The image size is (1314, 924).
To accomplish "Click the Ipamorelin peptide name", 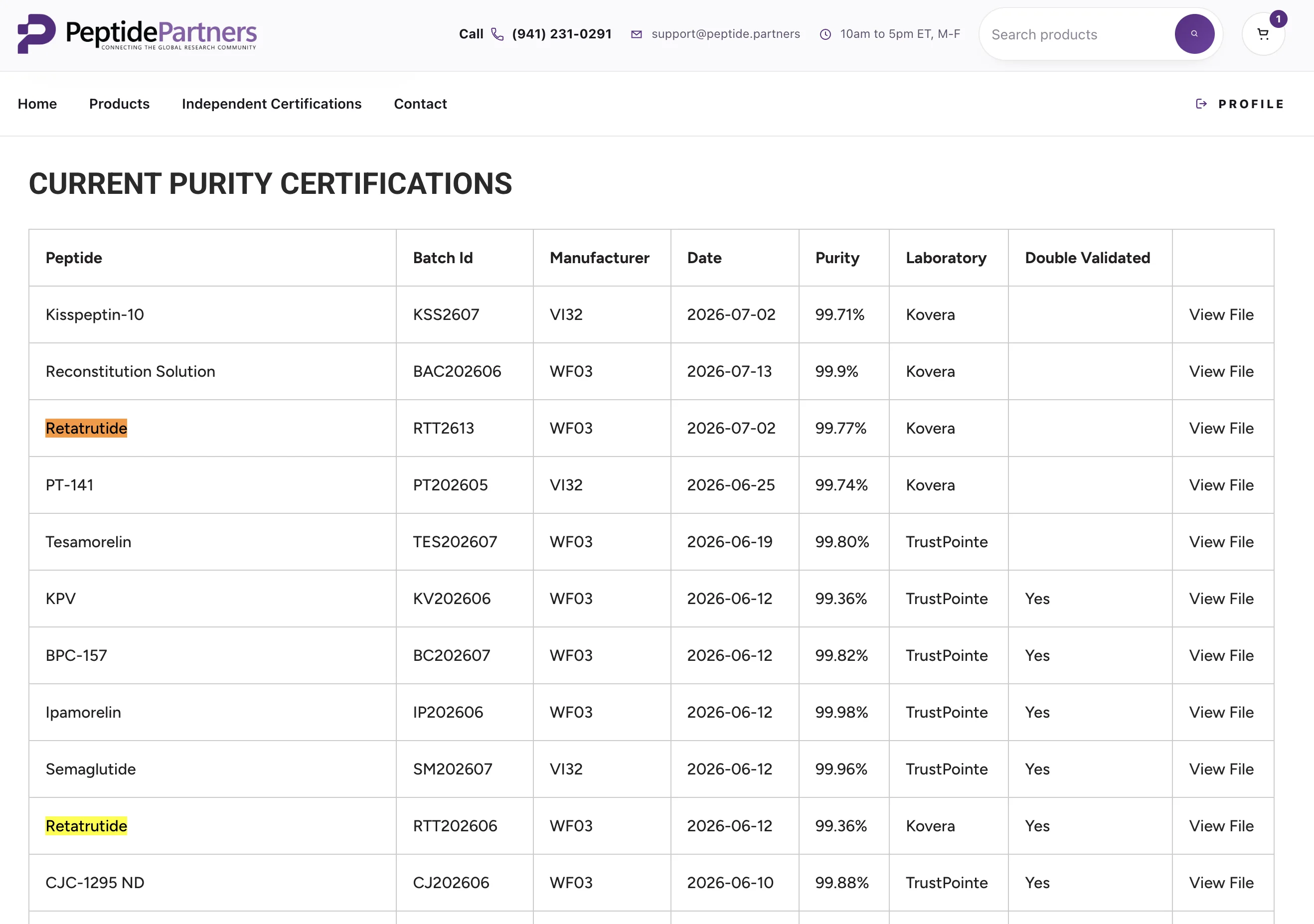I will [83, 712].
